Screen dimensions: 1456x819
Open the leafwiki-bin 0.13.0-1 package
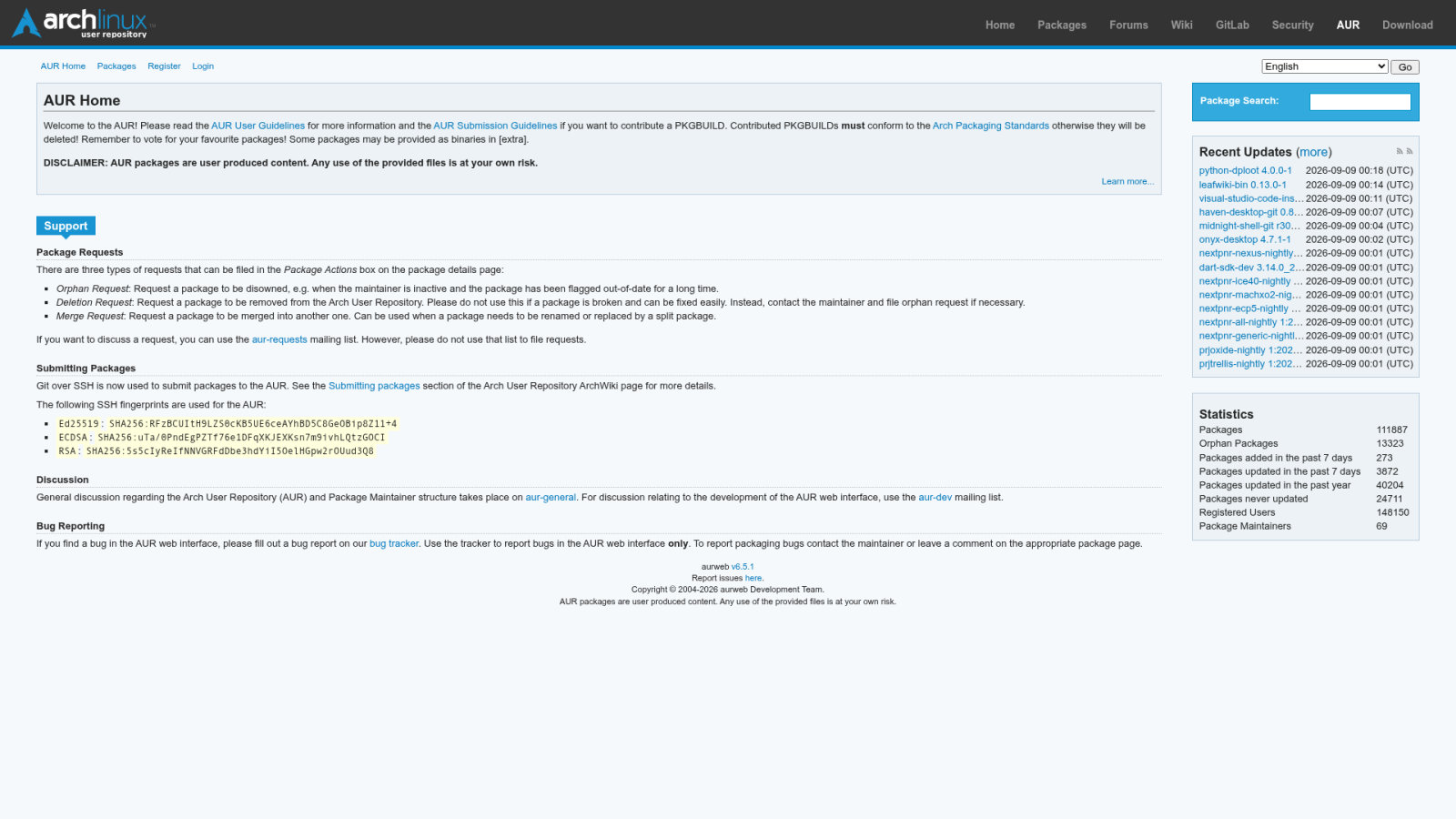(x=1242, y=185)
